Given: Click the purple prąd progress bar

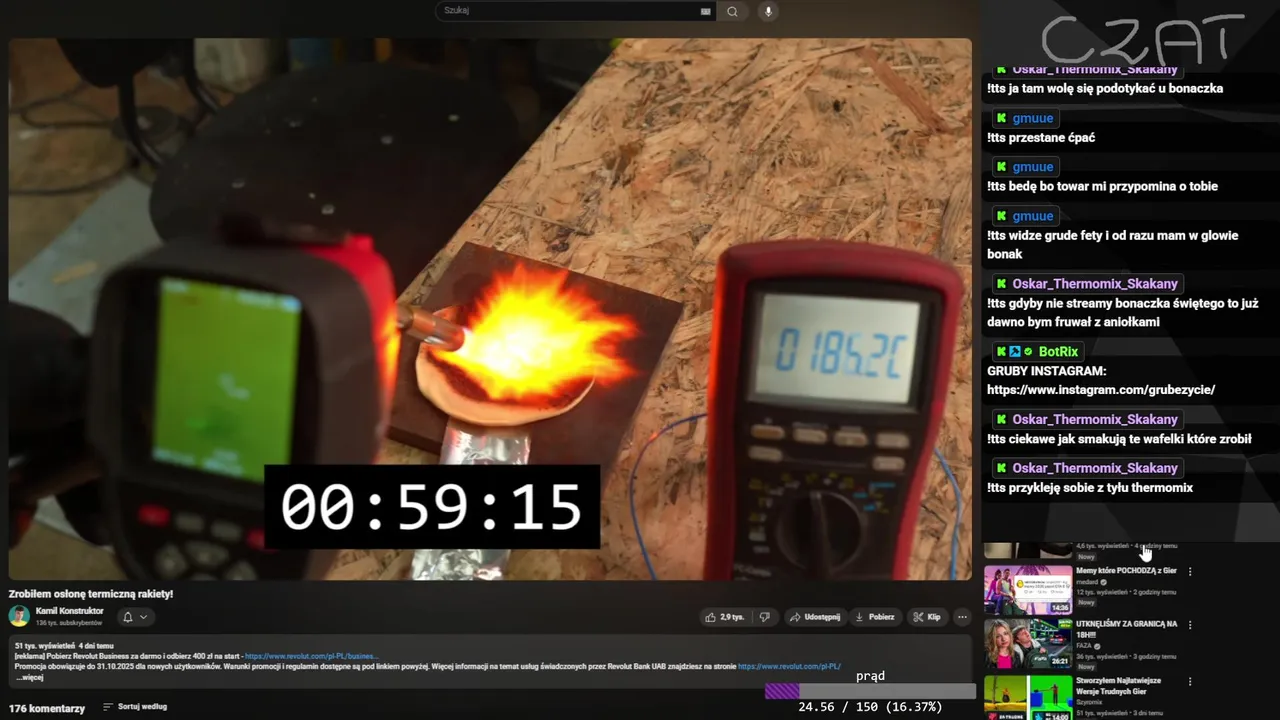Looking at the screenshot, I should pos(870,691).
